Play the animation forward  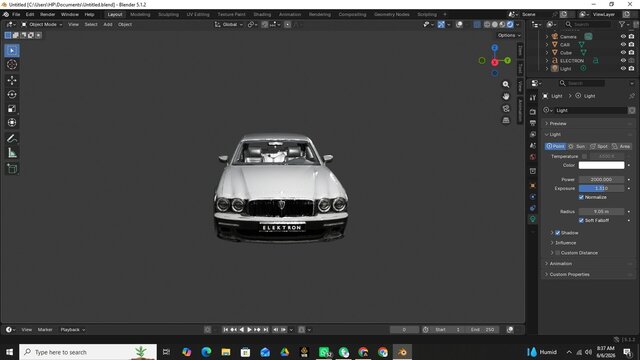coord(249,329)
